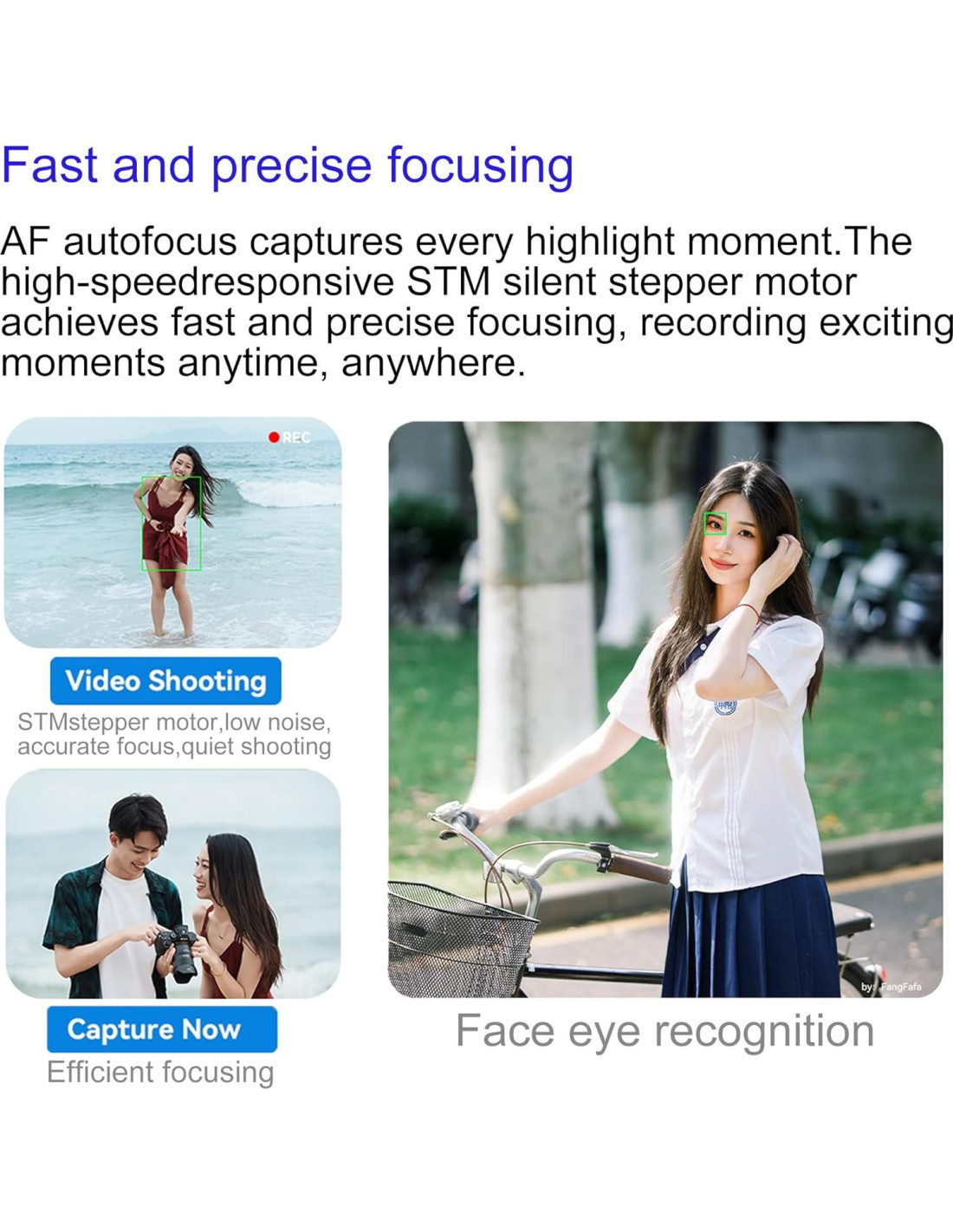Click the Face eye recognition caption
The image size is (953, 1232).
tap(665, 1031)
